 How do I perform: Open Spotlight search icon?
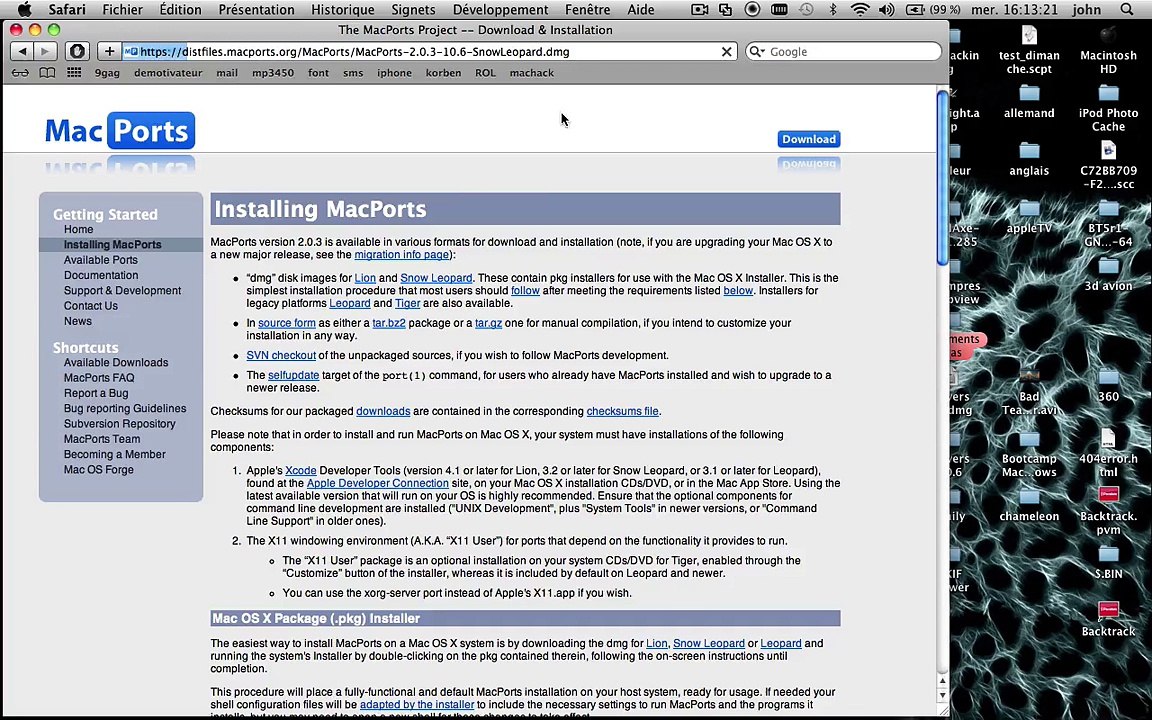1127,10
